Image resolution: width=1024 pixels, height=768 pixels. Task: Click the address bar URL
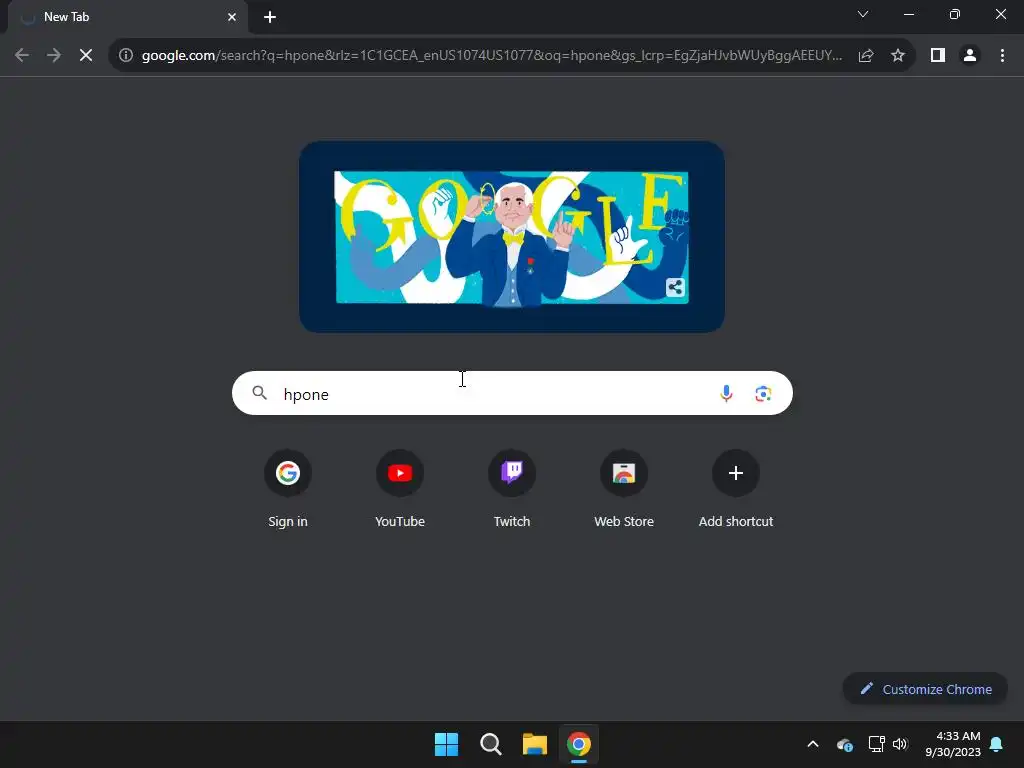[492, 56]
